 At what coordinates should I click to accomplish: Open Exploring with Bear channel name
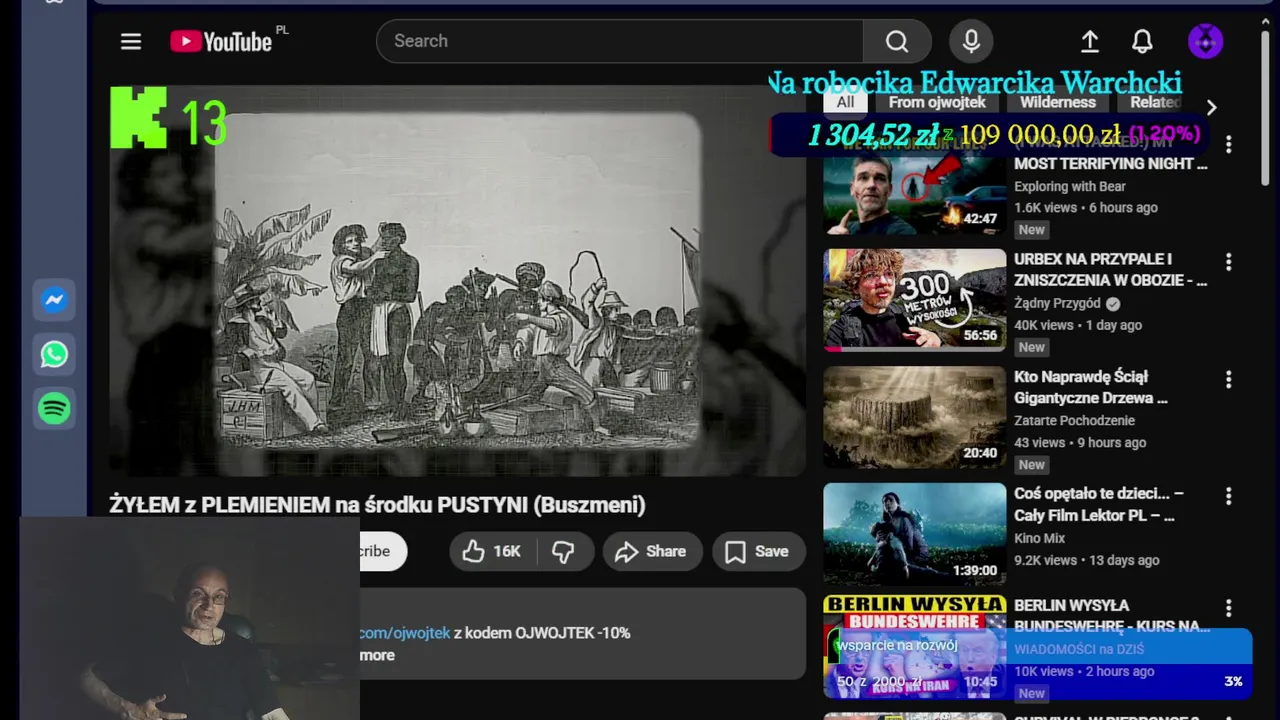click(1070, 186)
